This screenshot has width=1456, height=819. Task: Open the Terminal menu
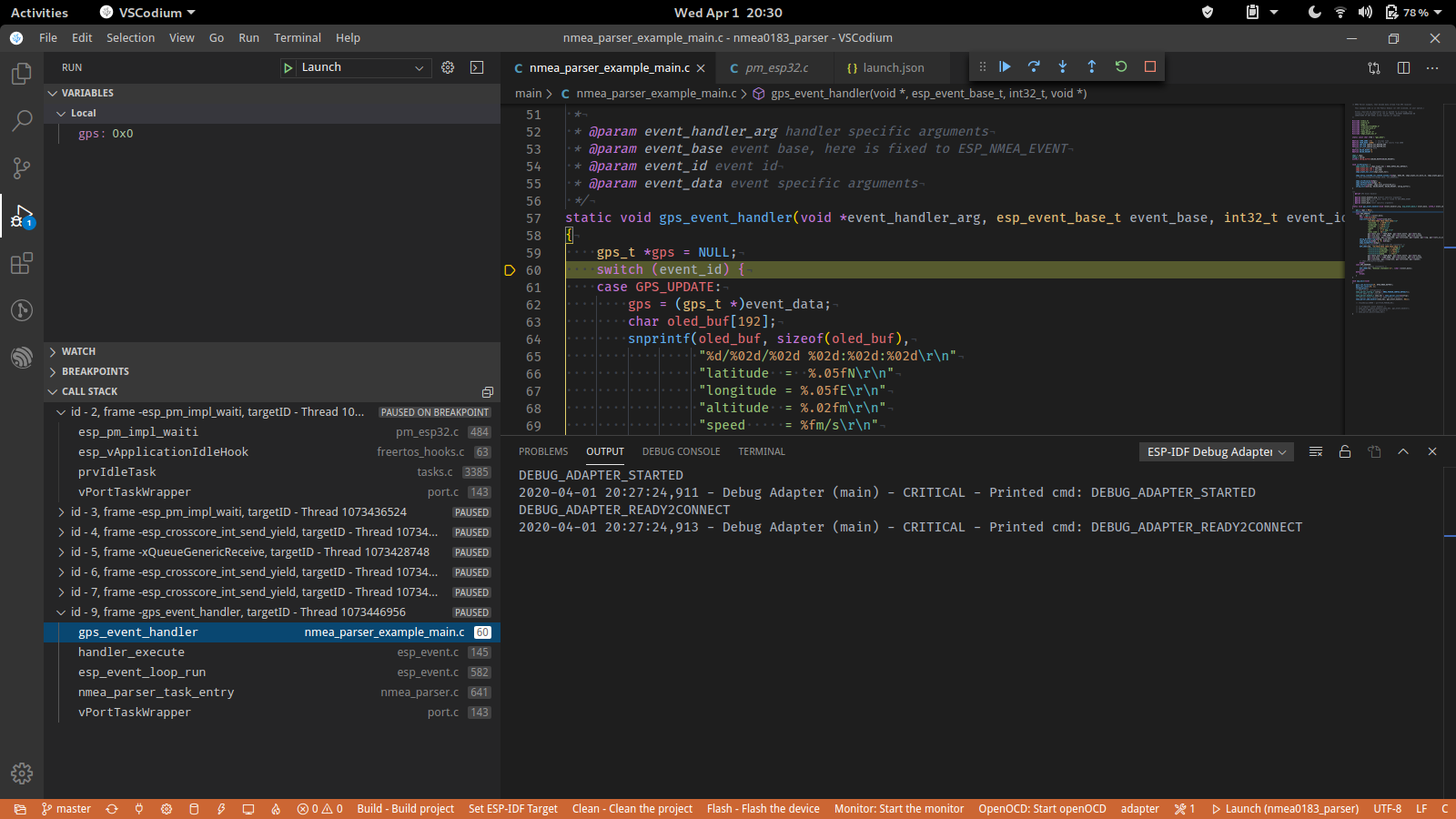[297, 37]
